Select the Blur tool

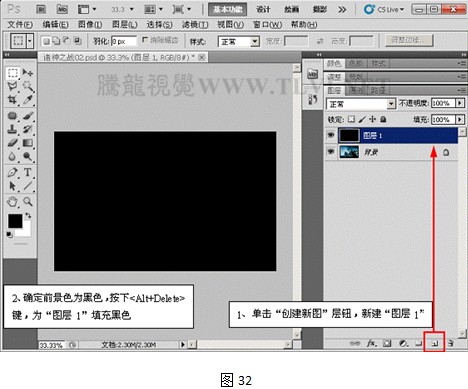13,156
